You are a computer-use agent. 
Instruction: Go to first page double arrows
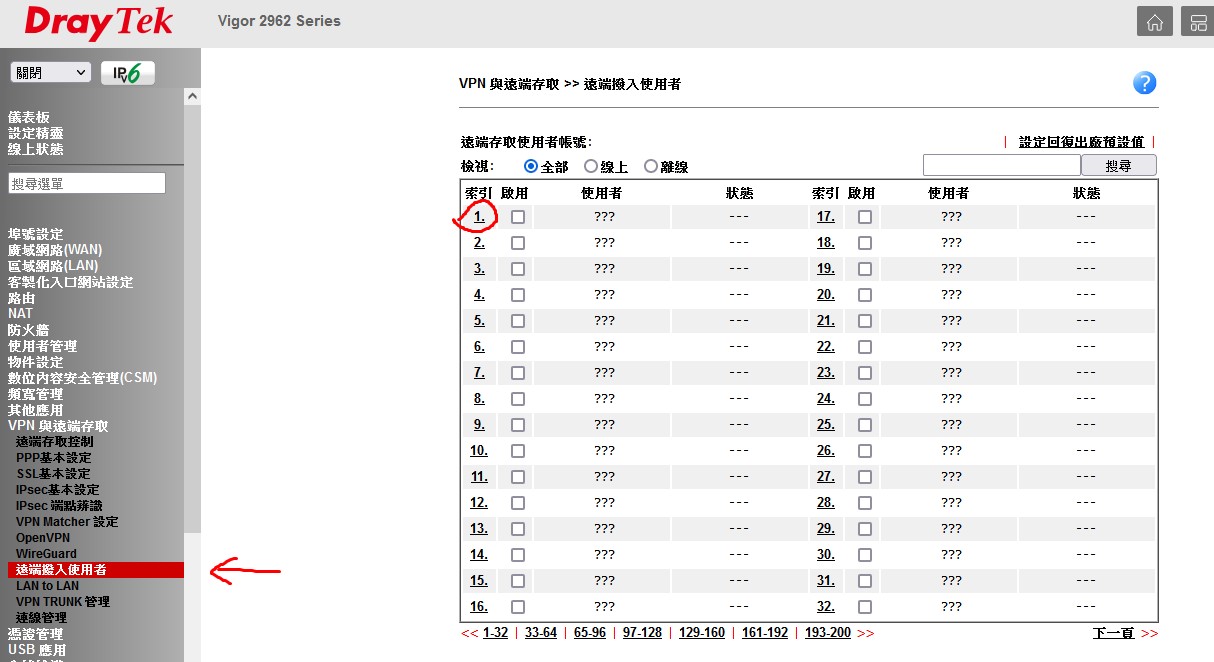tap(469, 633)
